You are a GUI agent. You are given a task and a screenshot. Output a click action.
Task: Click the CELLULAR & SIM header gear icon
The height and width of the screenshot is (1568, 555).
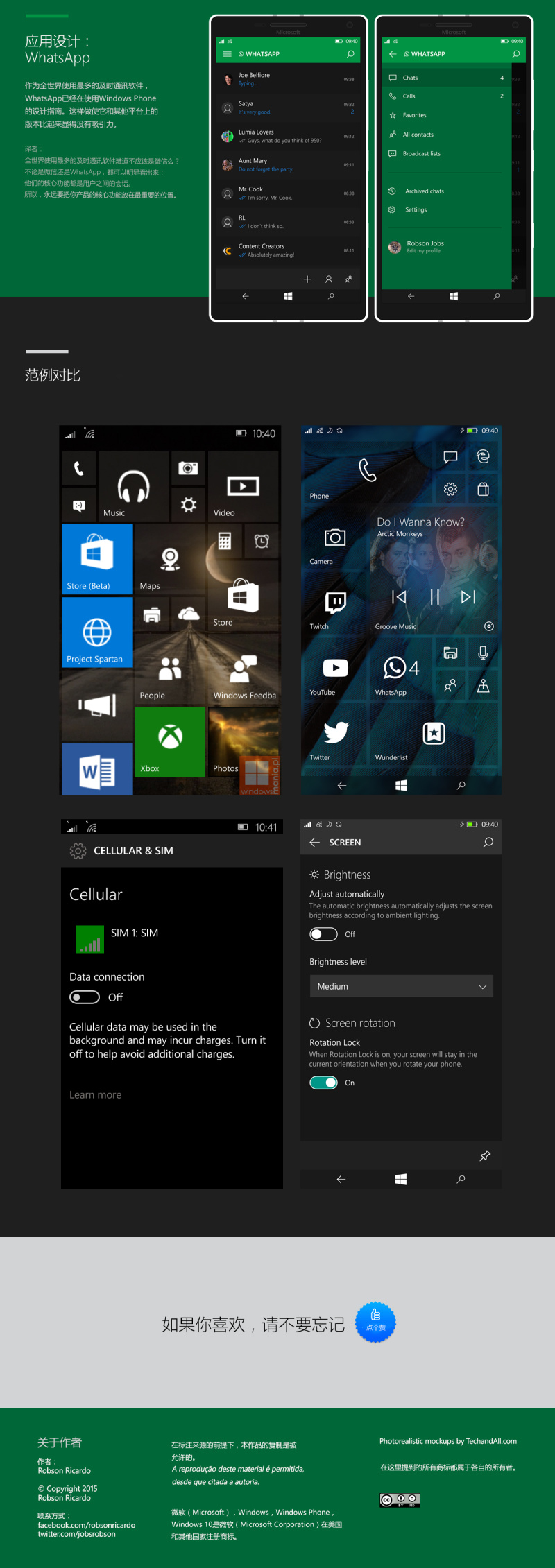pyautogui.click(x=78, y=850)
